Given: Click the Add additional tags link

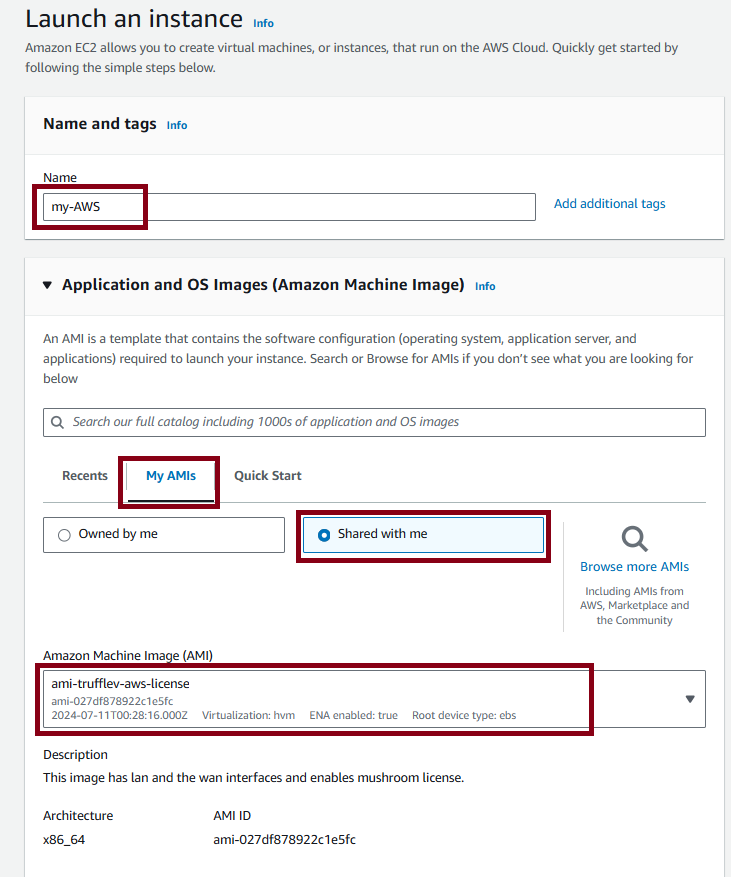Looking at the screenshot, I should click(x=609, y=204).
